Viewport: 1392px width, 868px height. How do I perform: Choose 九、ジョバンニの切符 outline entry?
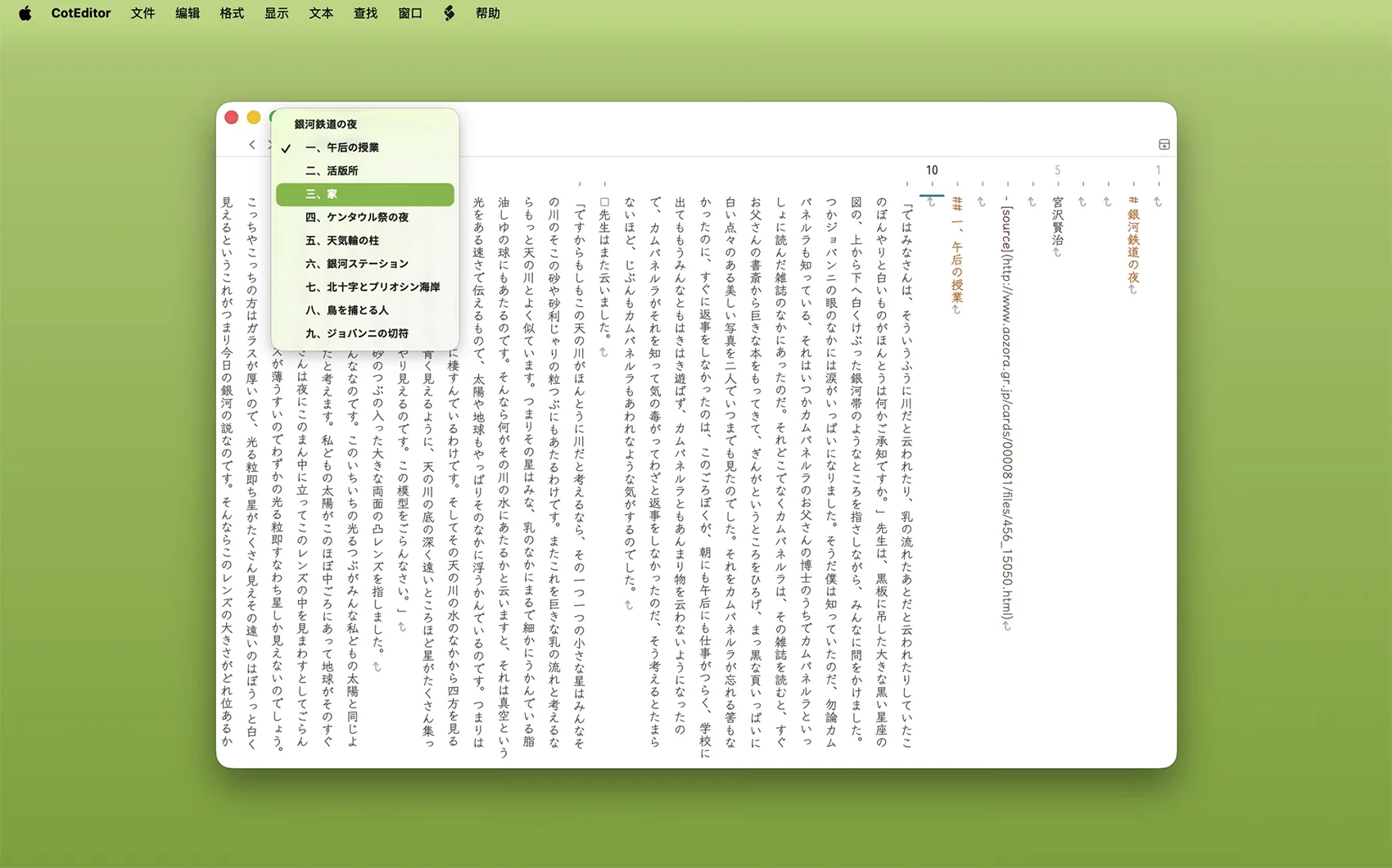coord(356,334)
